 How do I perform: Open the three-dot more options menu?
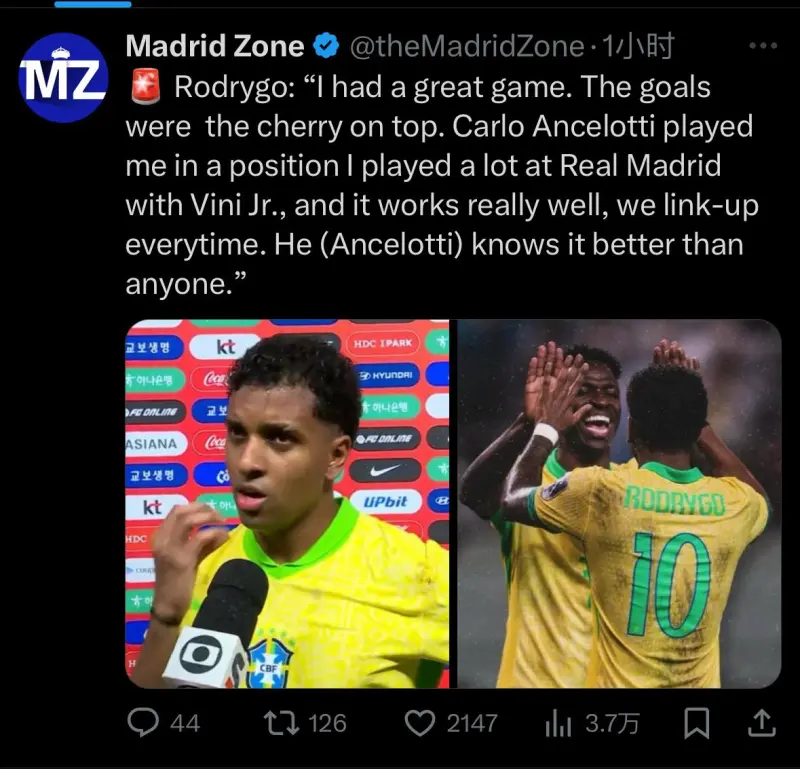(x=763, y=46)
